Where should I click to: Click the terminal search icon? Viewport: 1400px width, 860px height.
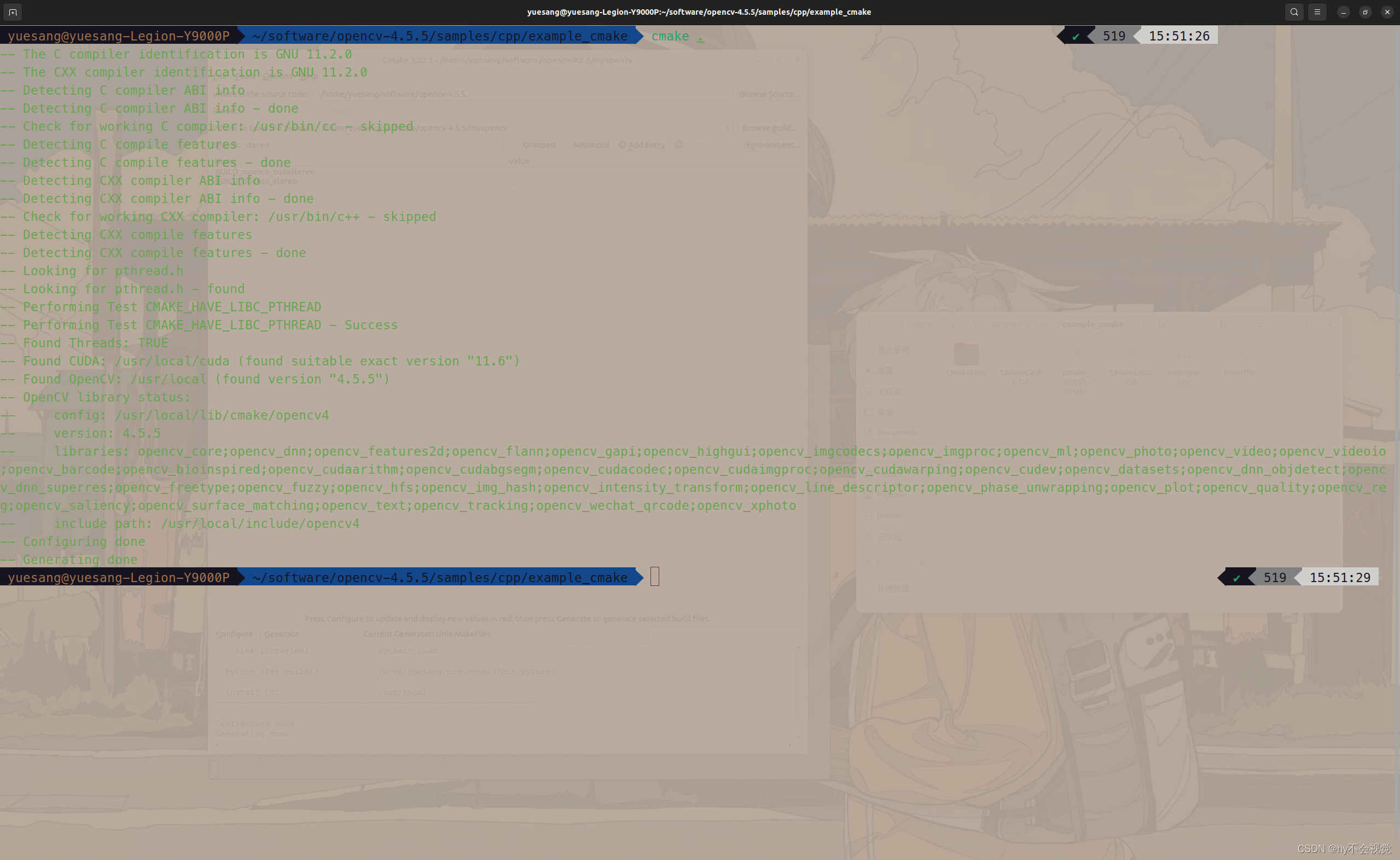coord(1294,12)
